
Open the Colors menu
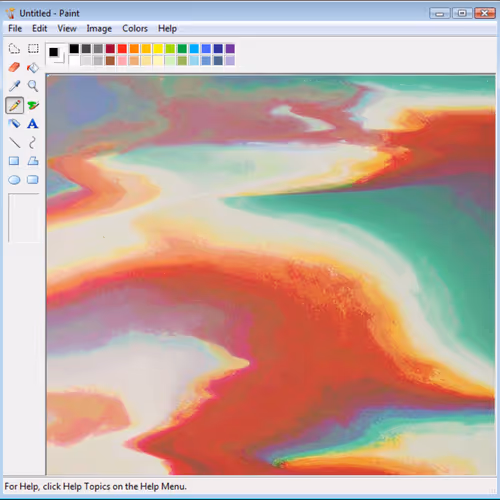[x=135, y=29]
